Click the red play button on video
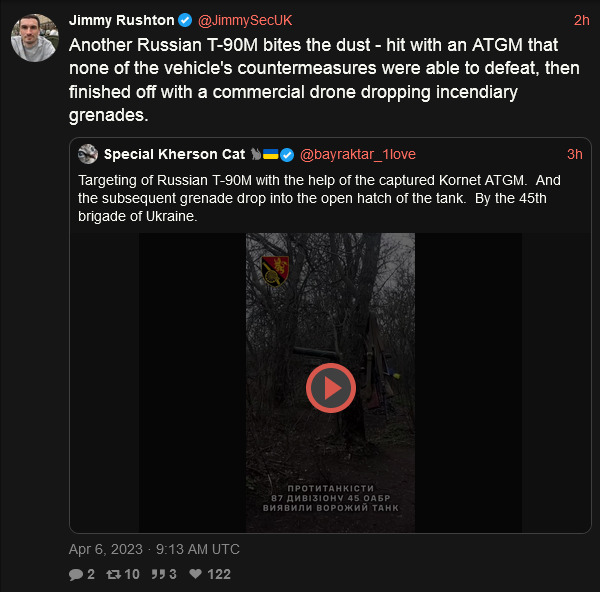Screen dimensions: 600x592 (330, 387)
